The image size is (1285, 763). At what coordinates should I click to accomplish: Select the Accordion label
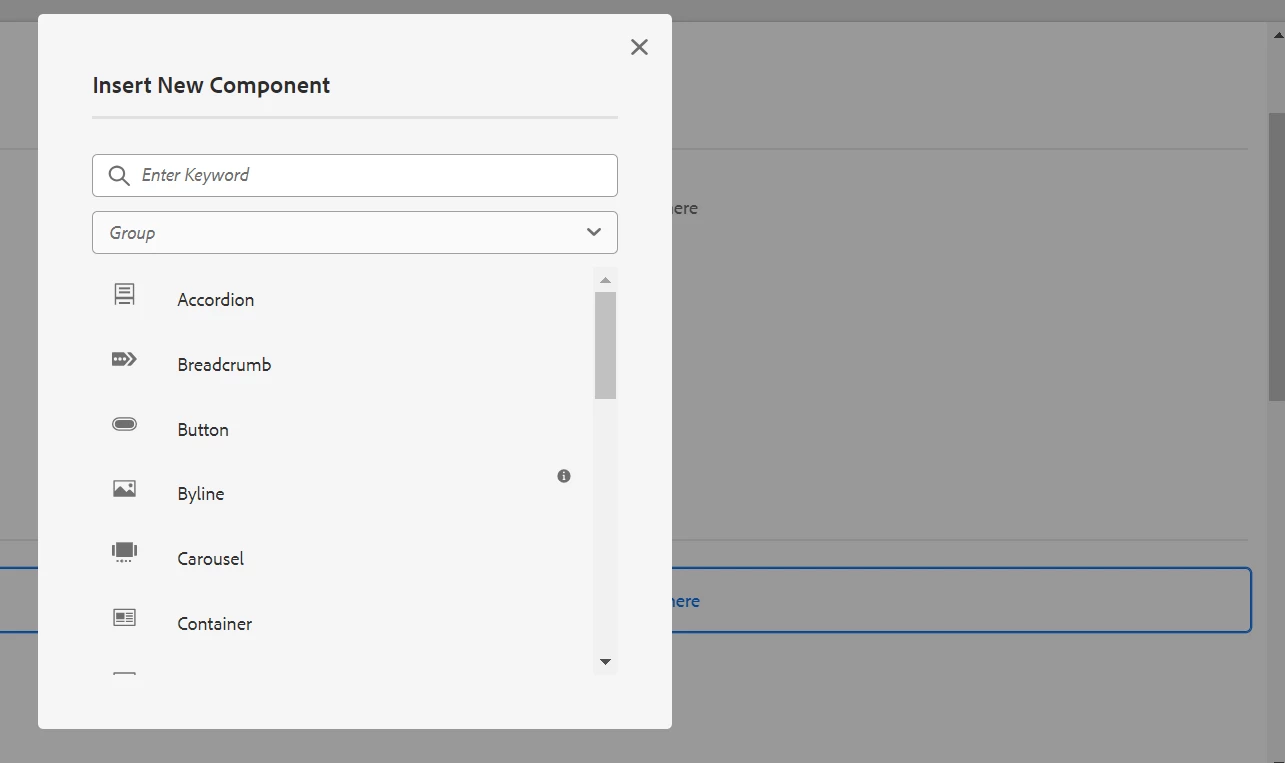point(216,300)
